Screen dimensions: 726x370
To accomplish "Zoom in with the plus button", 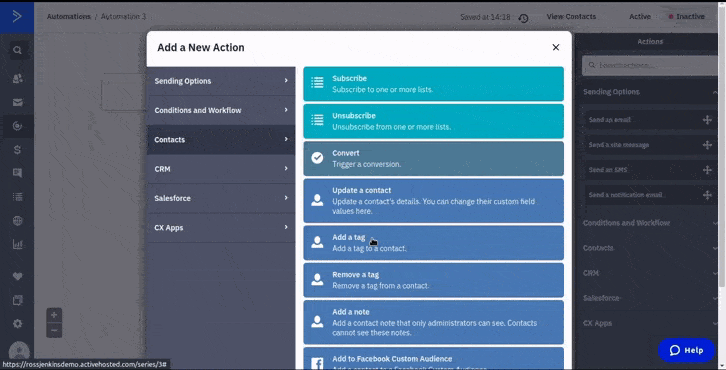I will coord(54,315).
